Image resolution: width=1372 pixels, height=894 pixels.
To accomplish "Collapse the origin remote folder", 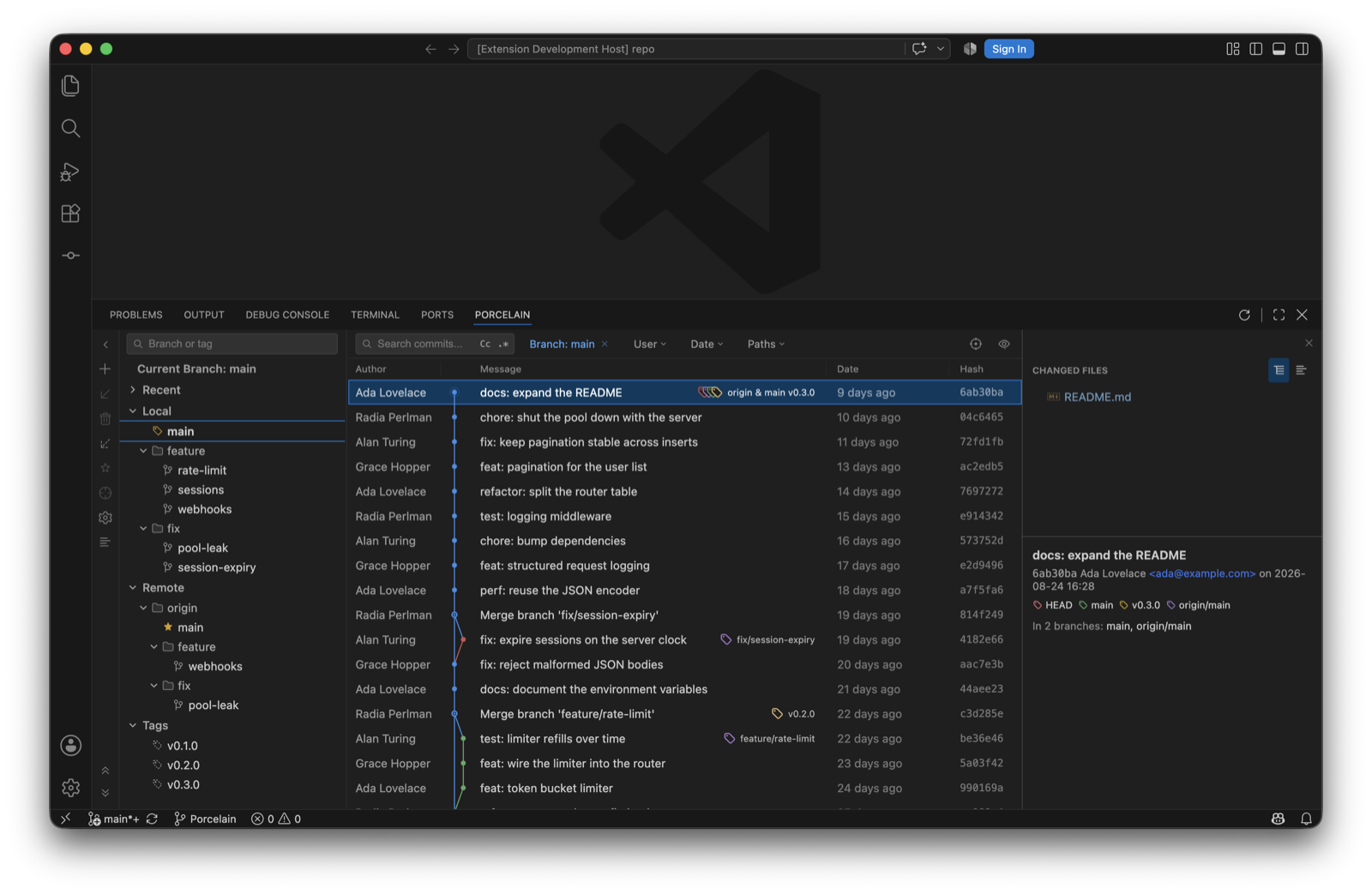I will [x=143, y=609].
